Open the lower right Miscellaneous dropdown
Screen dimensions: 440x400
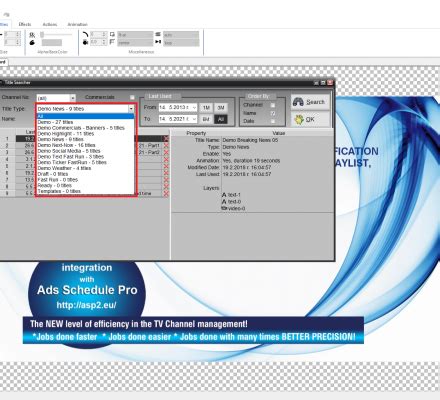(x=181, y=43)
